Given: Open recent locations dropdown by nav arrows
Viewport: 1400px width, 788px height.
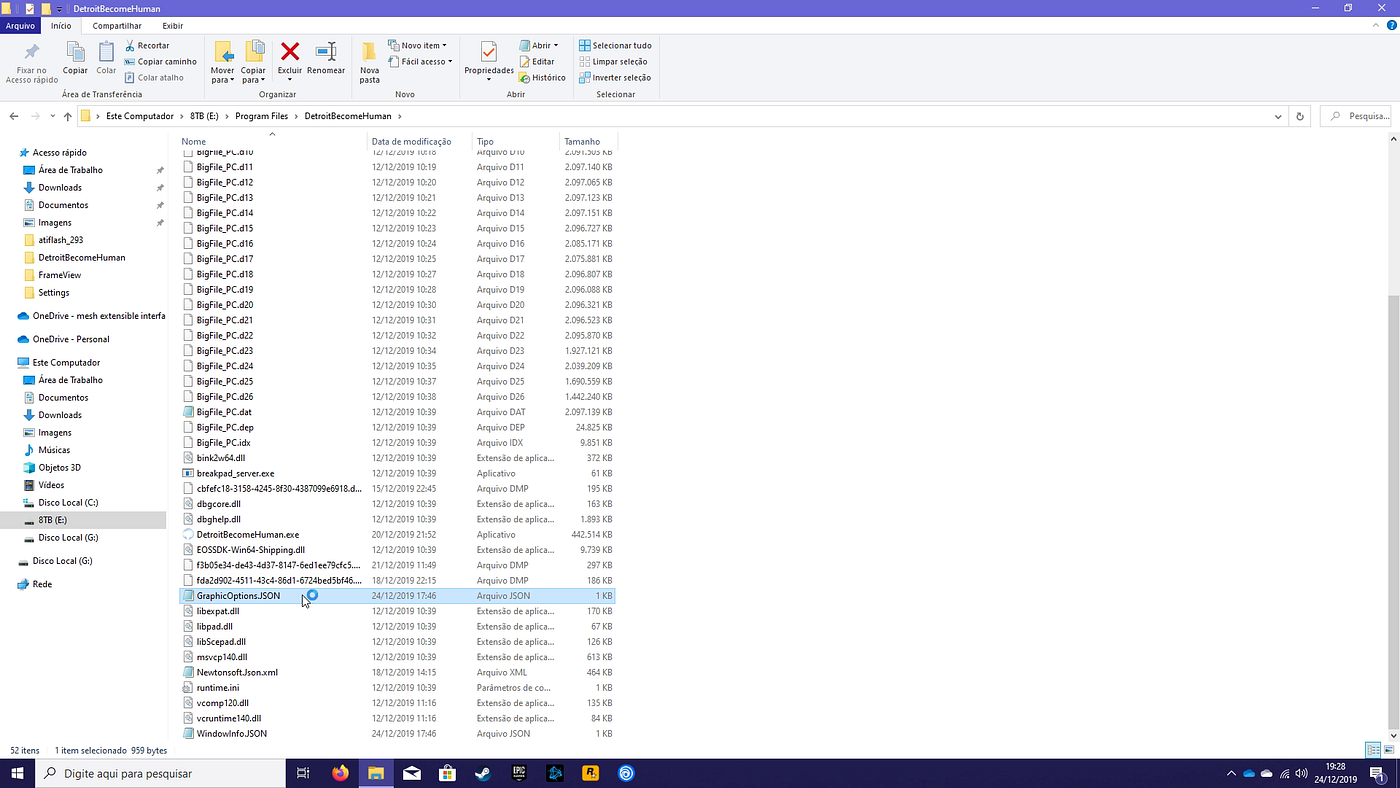Looking at the screenshot, I should 52,116.
